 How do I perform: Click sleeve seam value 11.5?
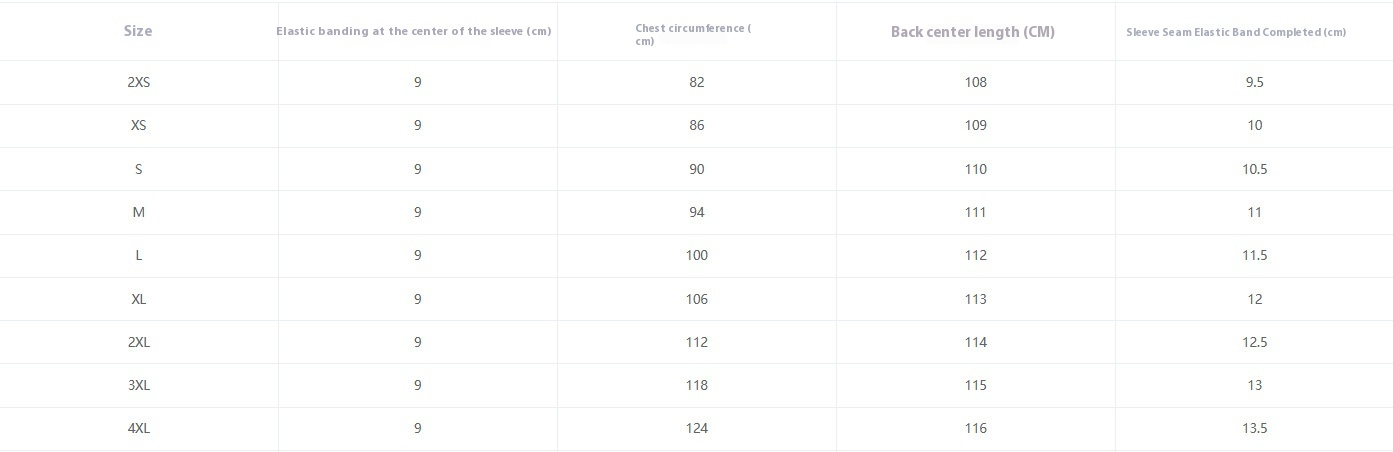tap(1255, 255)
